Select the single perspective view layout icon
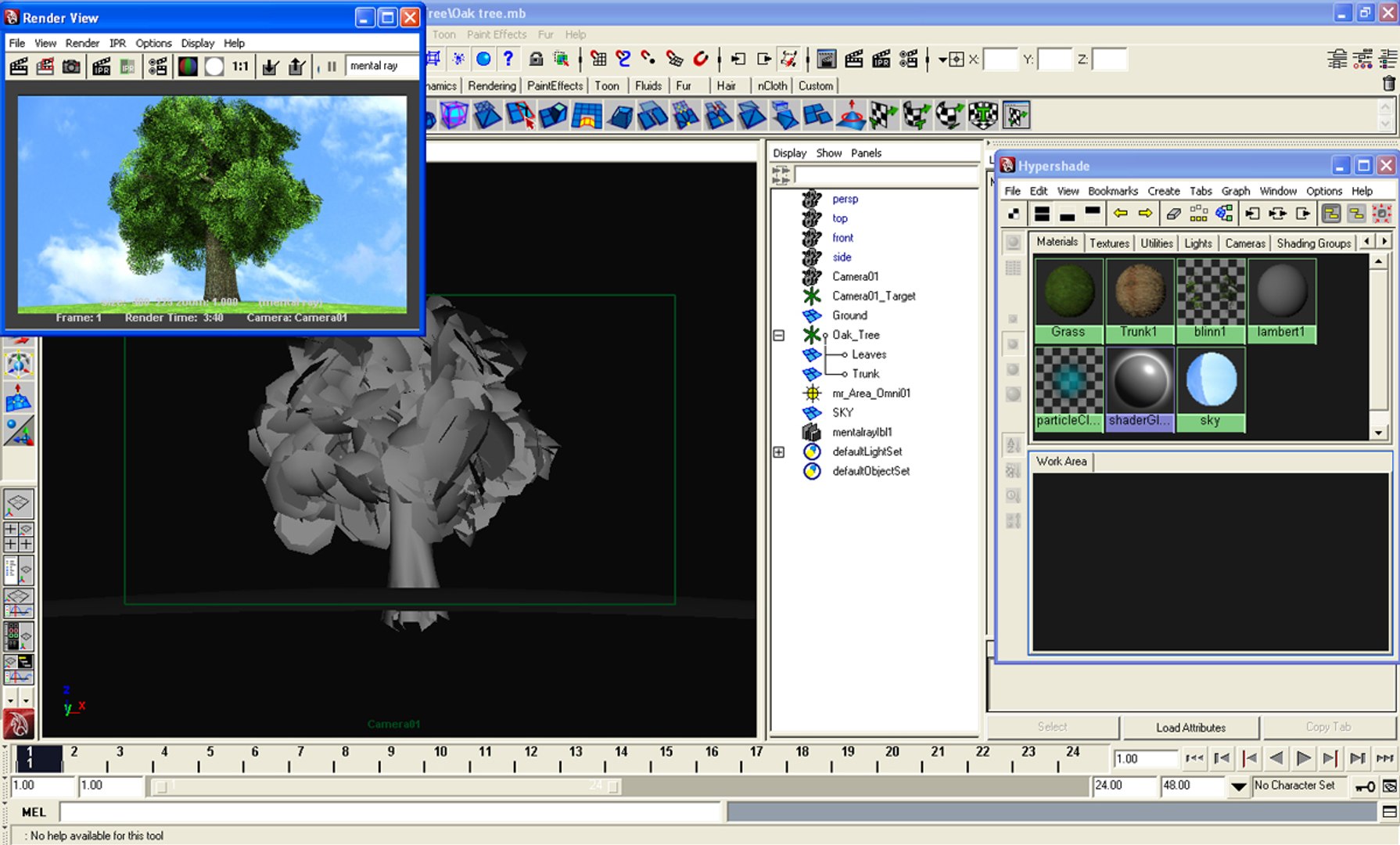The width and height of the screenshot is (1400, 845). coord(19,505)
